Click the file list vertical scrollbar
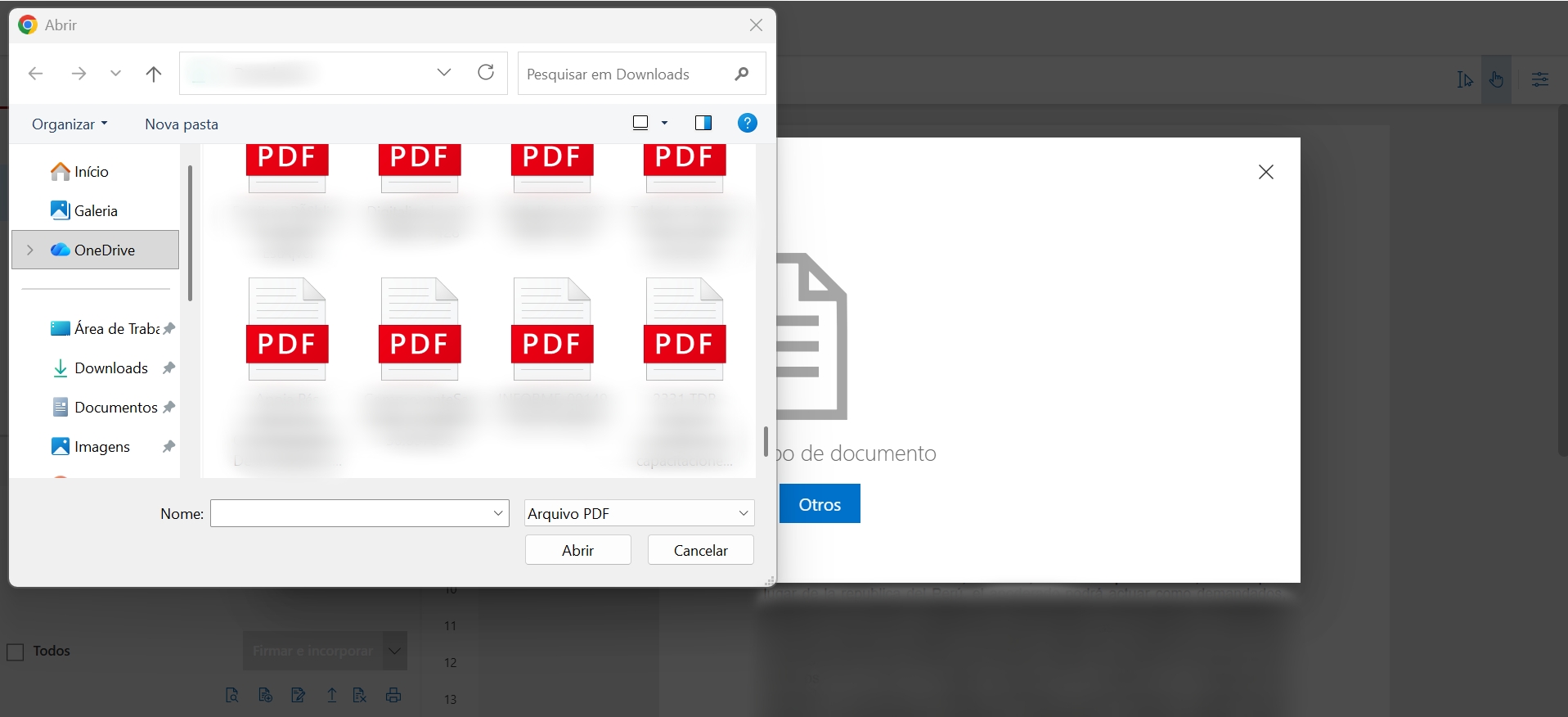Screen dimensions: 1568x717 point(766,442)
